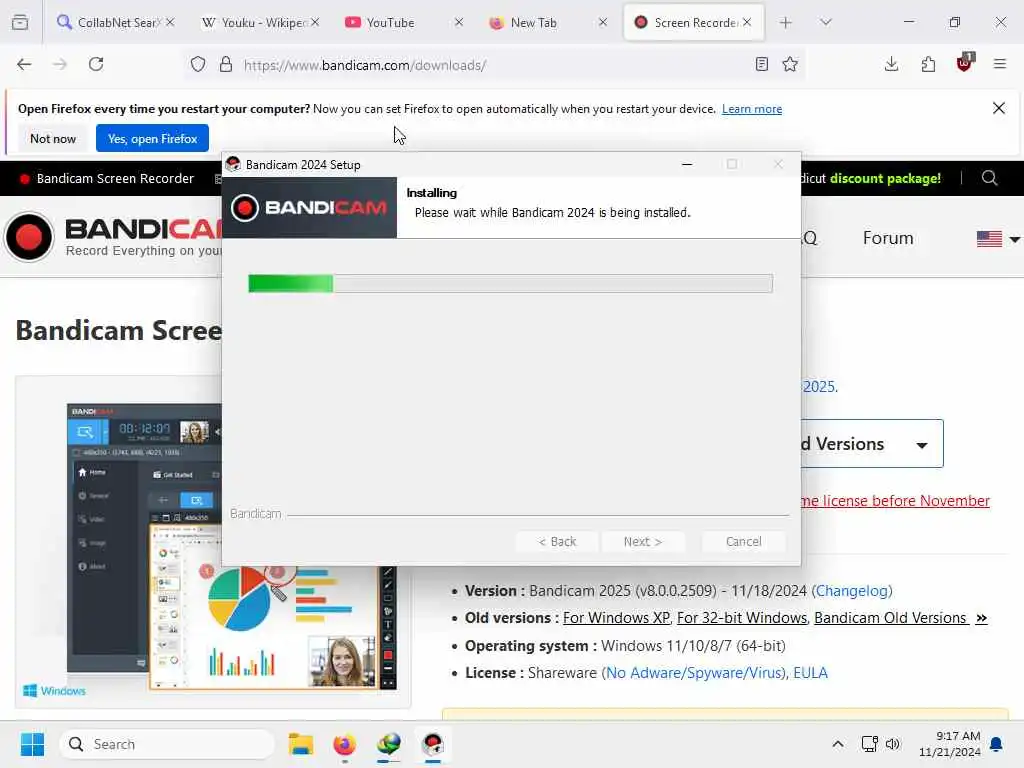The image size is (1024, 768).
Task: Open Firefox hamburger application menu
Action: [1000, 64]
